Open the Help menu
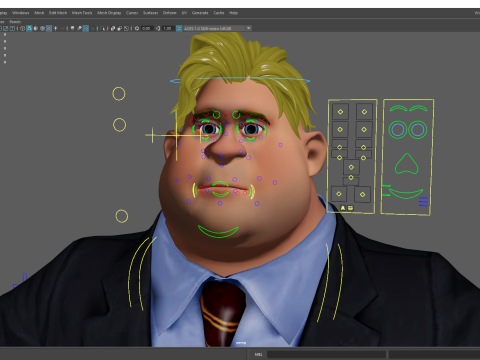Image resolution: width=480 pixels, height=360 pixels. tap(233, 13)
